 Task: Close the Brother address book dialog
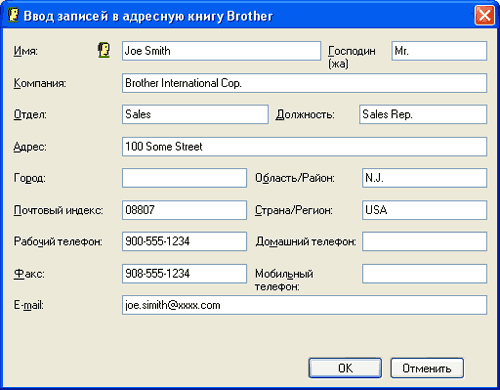tap(484, 15)
